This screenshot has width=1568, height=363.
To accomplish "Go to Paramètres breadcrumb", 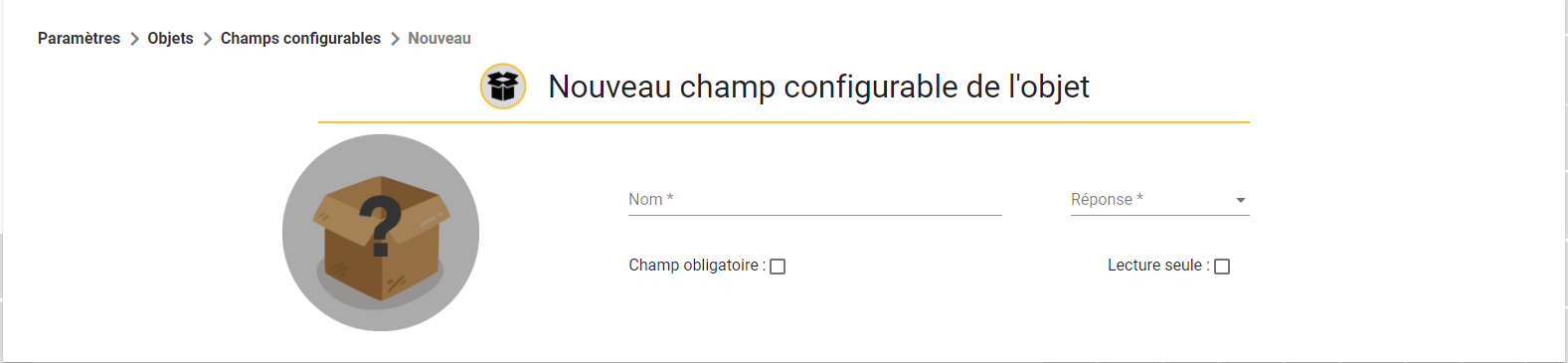I will click(x=79, y=39).
